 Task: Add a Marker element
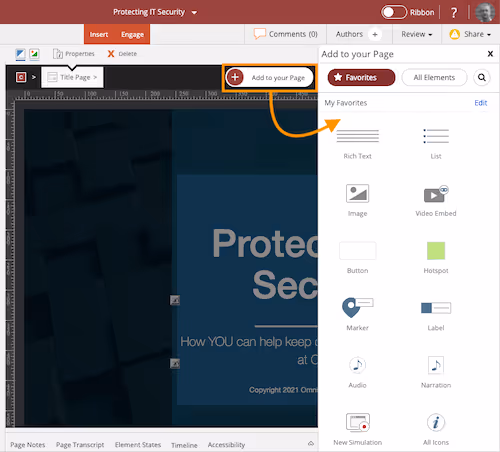click(357, 314)
